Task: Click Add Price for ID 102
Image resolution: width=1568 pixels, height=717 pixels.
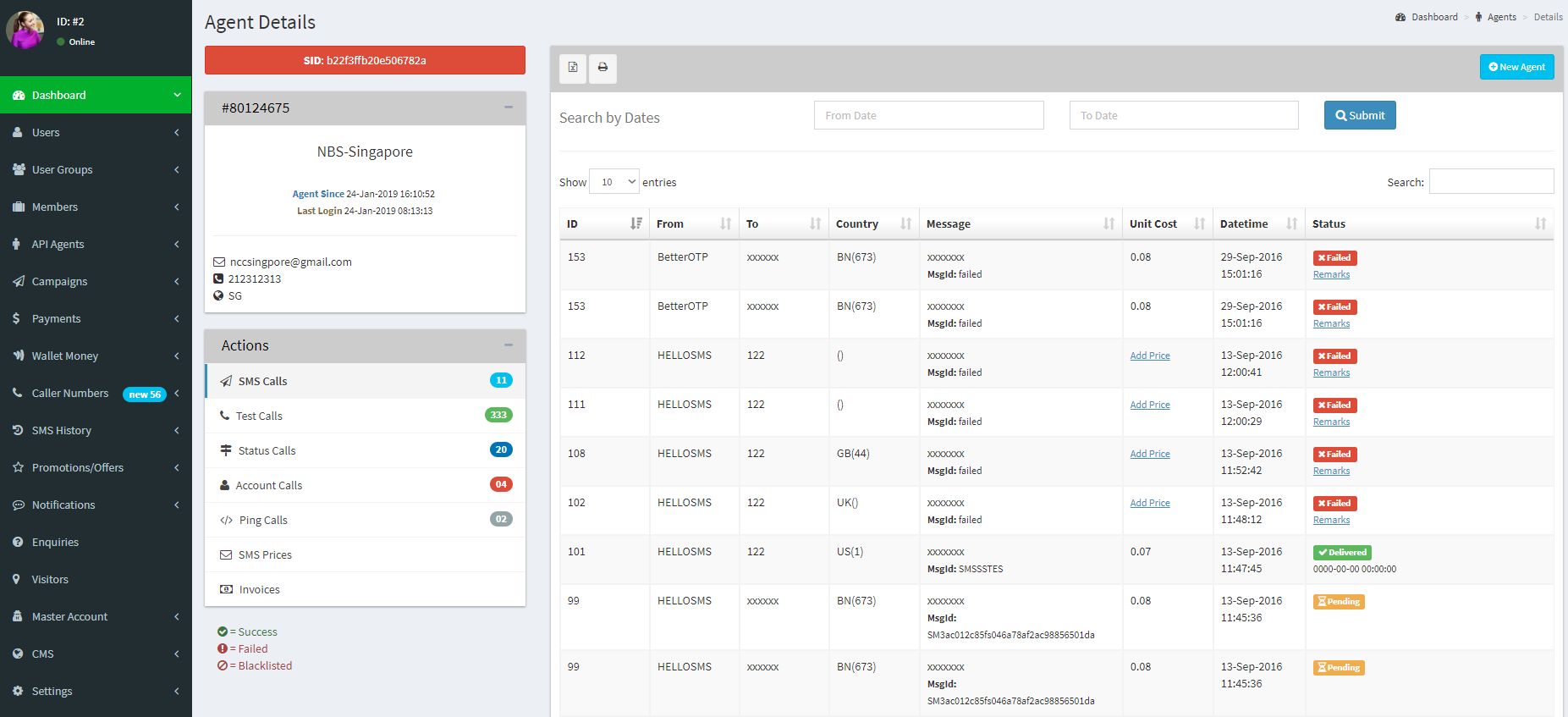Action: coord(1150,503)
